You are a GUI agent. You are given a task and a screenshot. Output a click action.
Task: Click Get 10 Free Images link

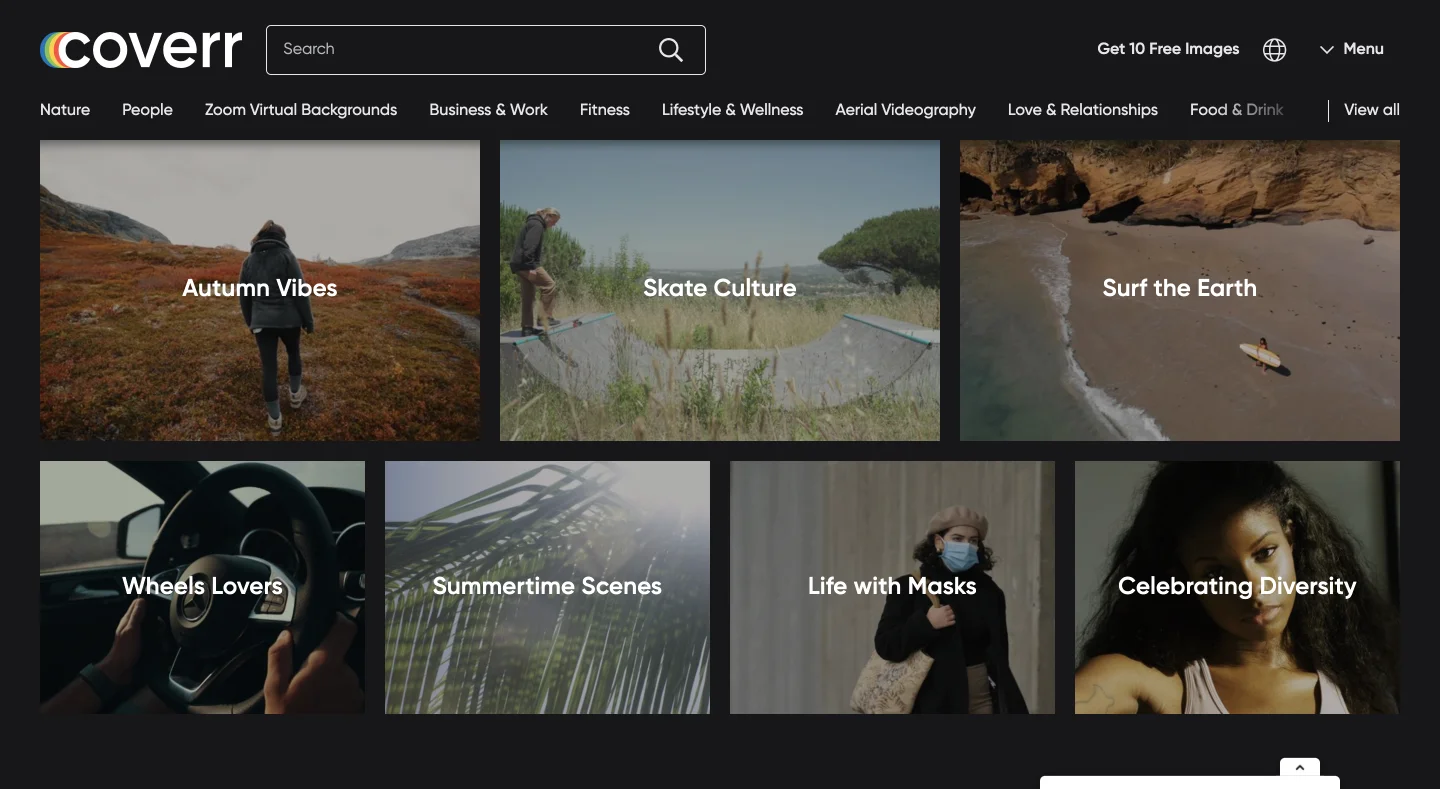pos(1167,49)
